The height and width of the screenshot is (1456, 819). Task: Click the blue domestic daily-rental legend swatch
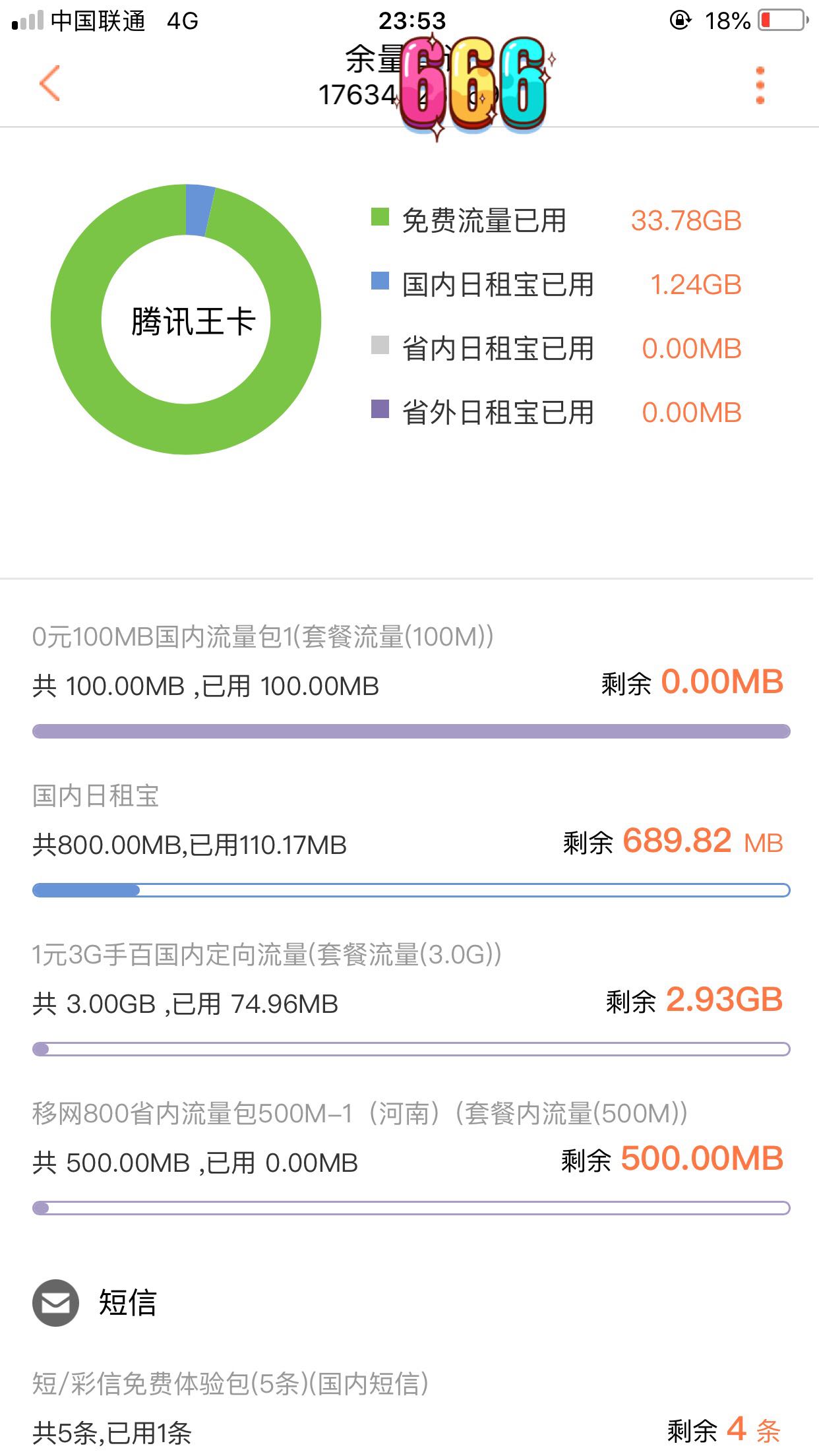click(380, 281)
